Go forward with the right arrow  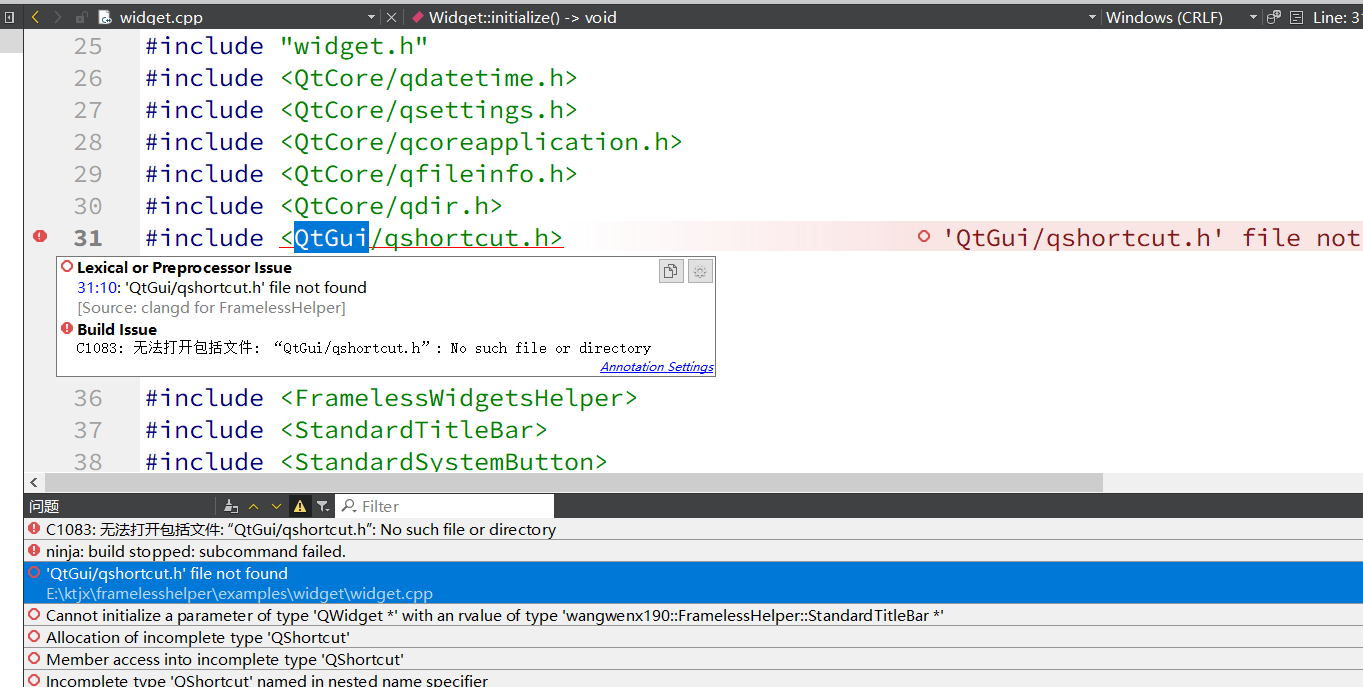pyautogui.click(x=58, y=17)
